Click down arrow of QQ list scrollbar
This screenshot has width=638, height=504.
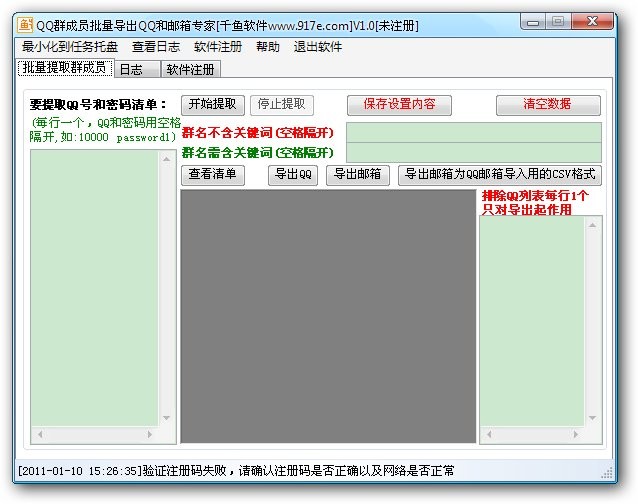pyautogui.click(x=166, y=418)
